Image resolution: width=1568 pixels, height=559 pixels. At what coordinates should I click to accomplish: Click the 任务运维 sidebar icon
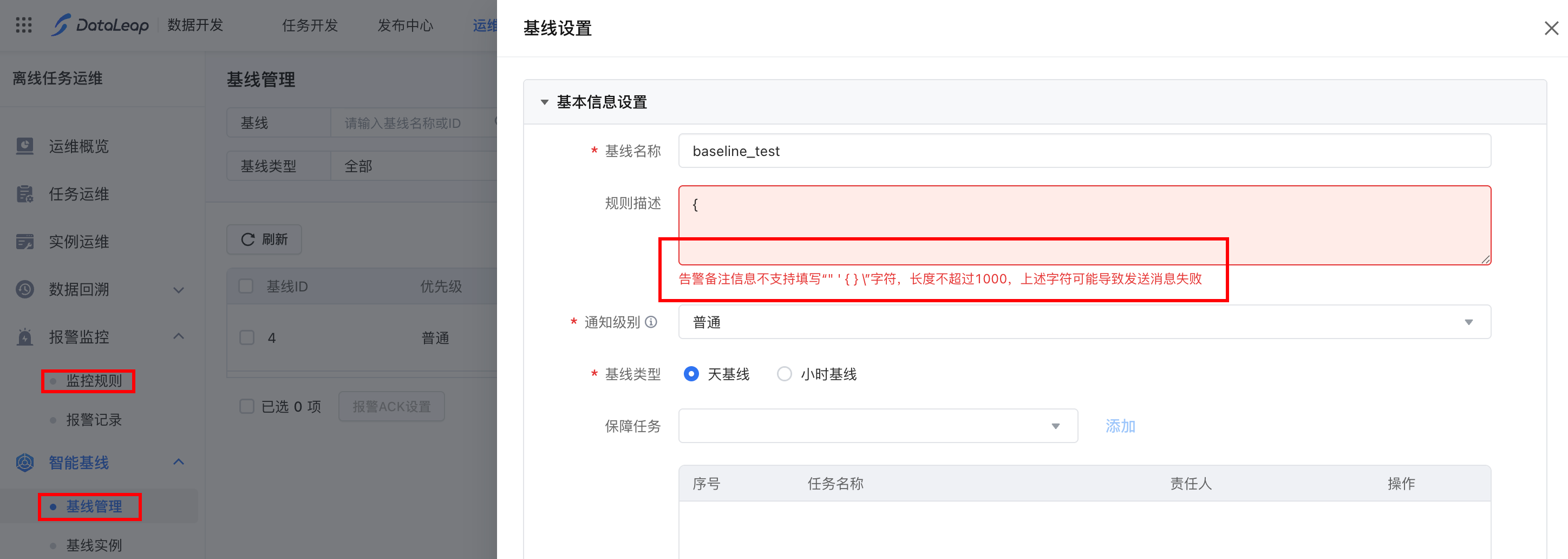coord(24,194)
